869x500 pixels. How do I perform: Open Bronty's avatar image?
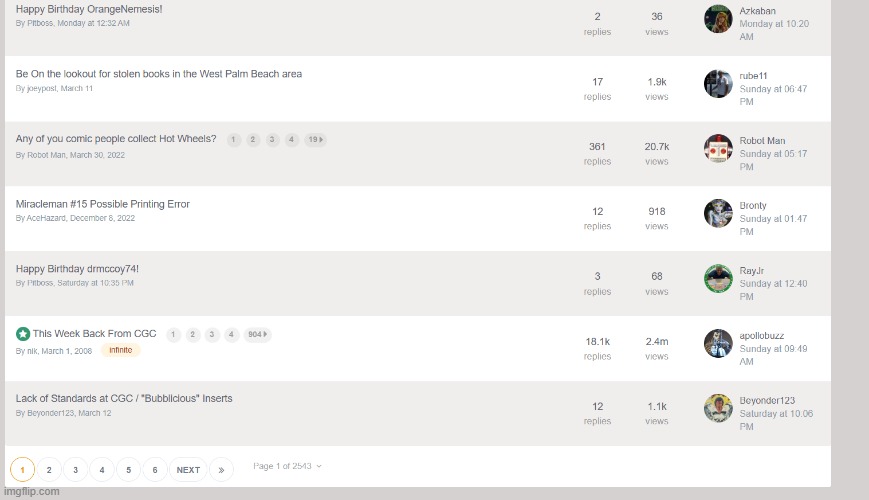coord(718,213)
